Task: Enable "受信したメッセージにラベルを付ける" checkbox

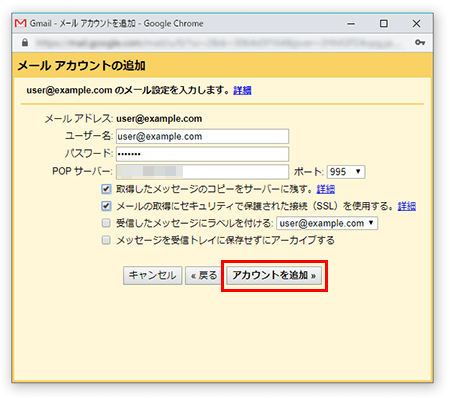Action: pyautogui.click(x=106, y=223)
